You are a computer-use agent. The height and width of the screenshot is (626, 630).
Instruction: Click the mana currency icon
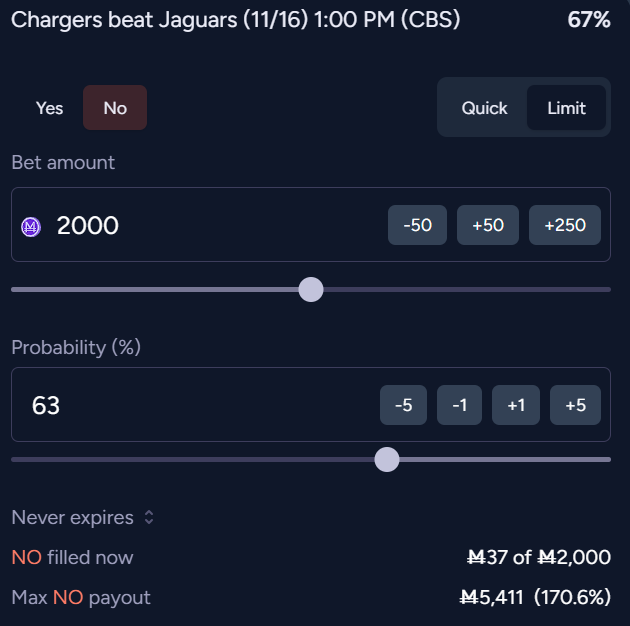[31, 227]
